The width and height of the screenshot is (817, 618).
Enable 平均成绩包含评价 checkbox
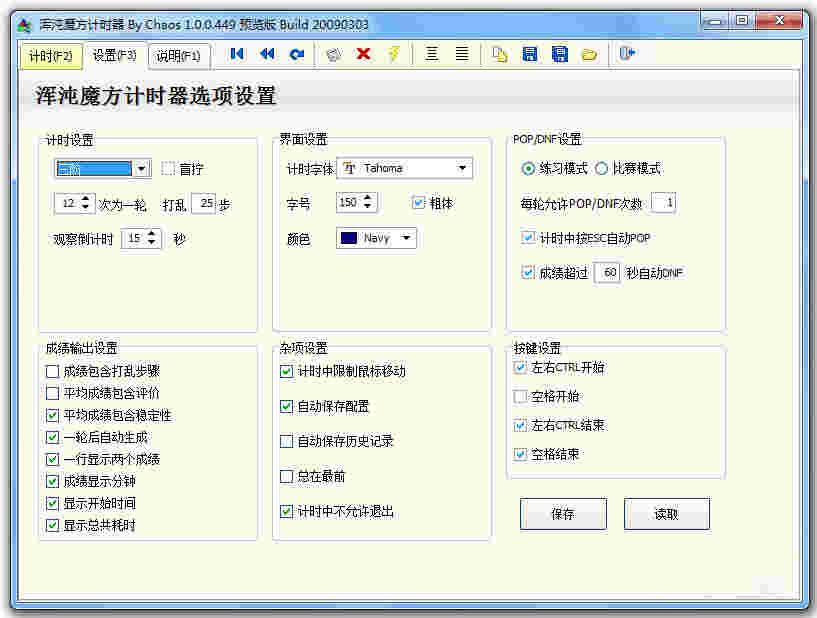coord(53,393)
